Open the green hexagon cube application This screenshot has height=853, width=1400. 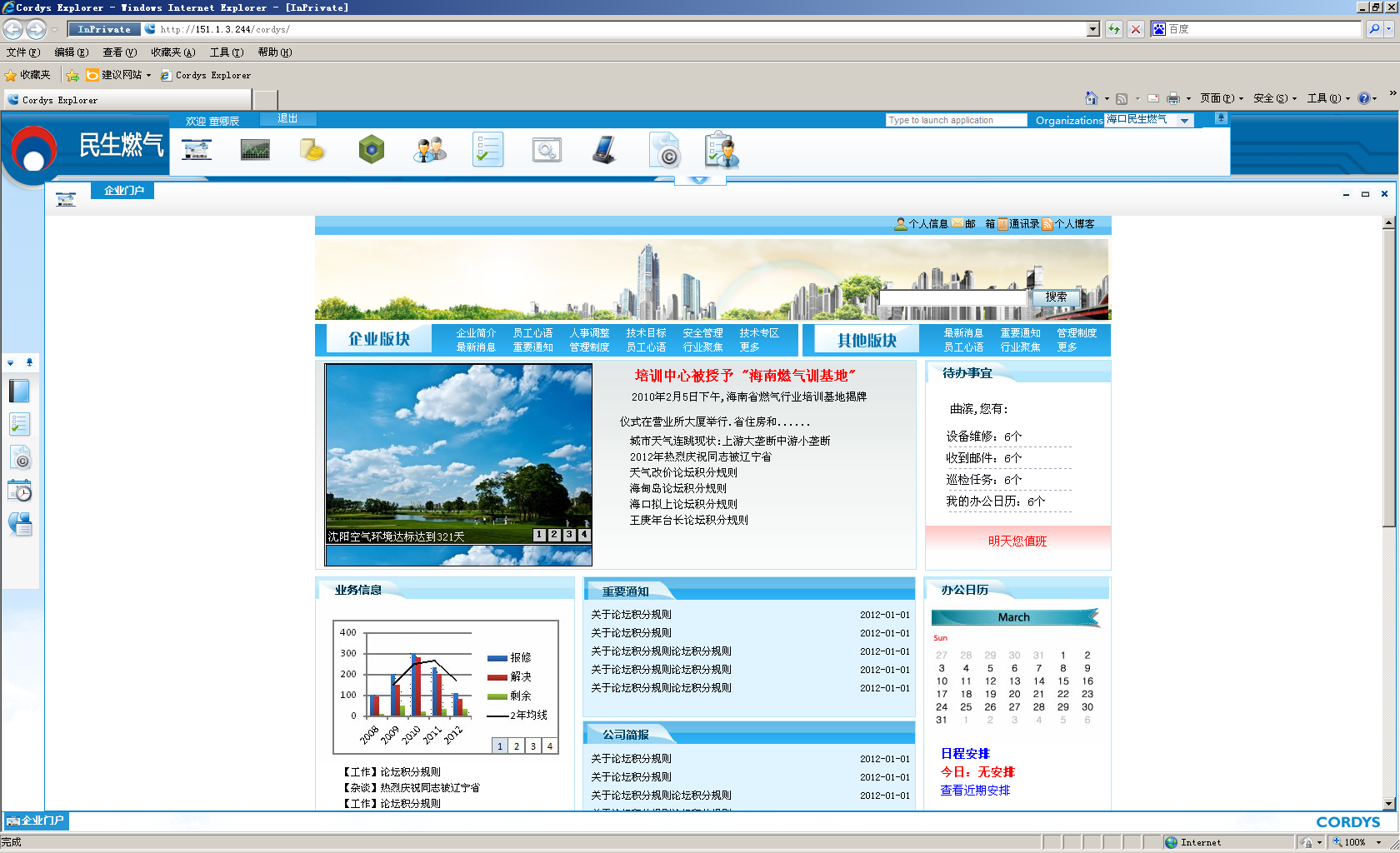pos(371,150)
